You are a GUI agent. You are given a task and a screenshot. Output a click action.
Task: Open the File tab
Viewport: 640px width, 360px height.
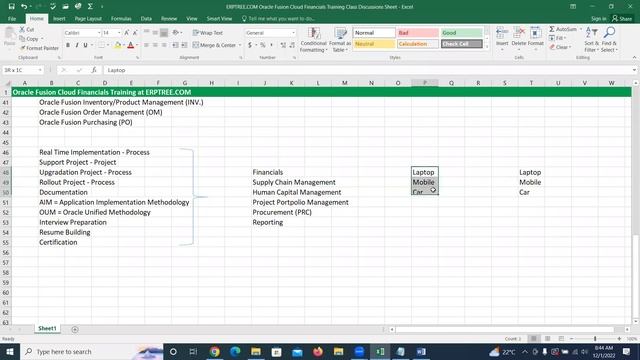tap(12, 19)
